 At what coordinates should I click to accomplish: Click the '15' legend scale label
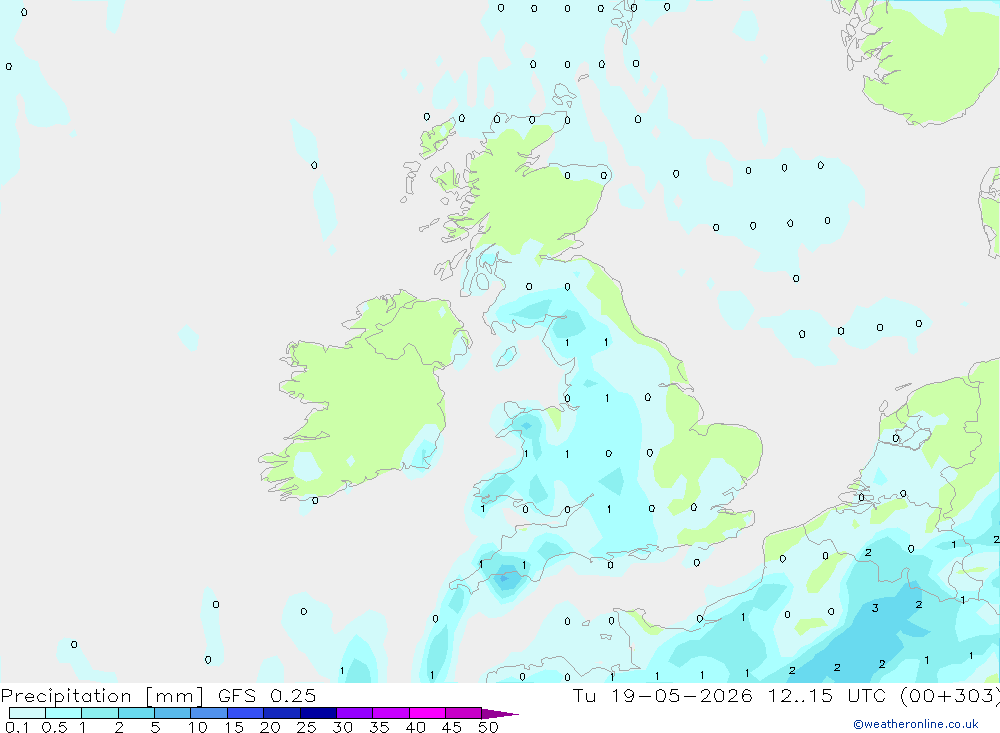(x=234, y=727)
